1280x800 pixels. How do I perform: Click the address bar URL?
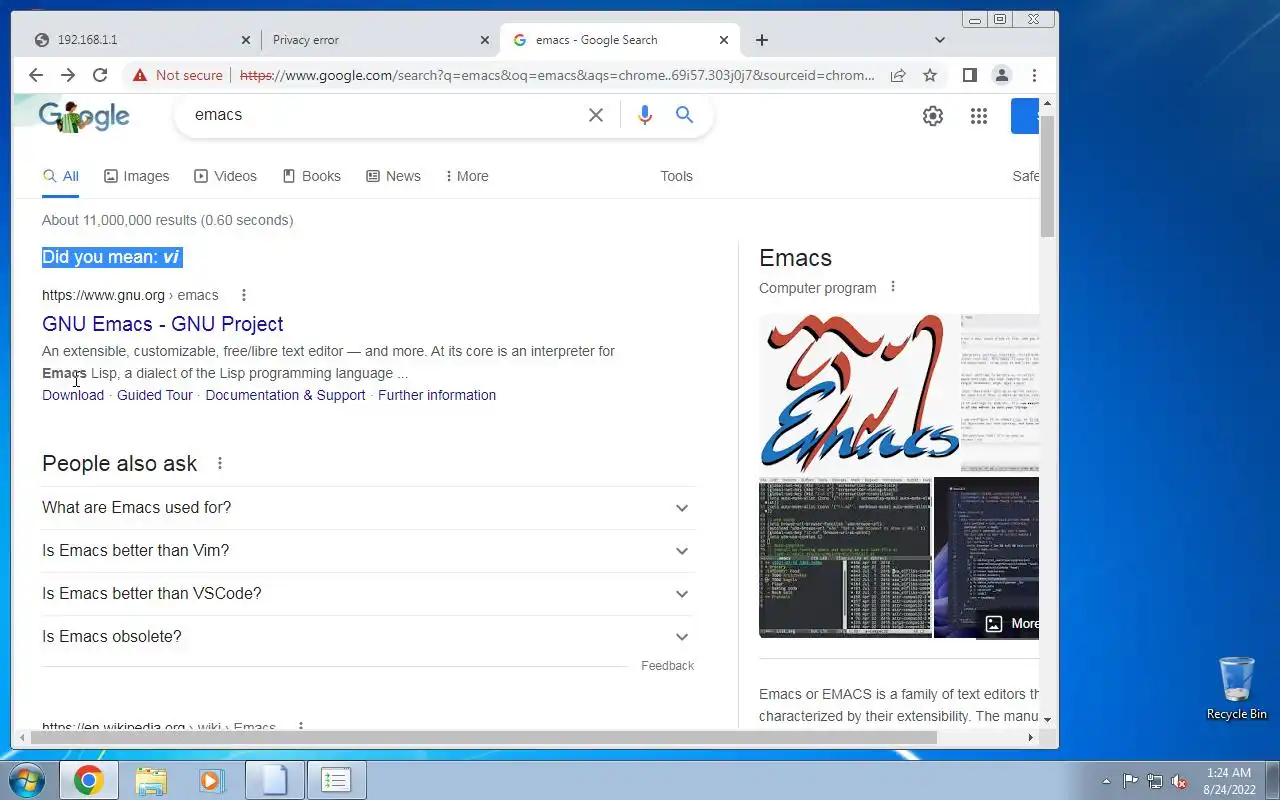click(557, 75)
